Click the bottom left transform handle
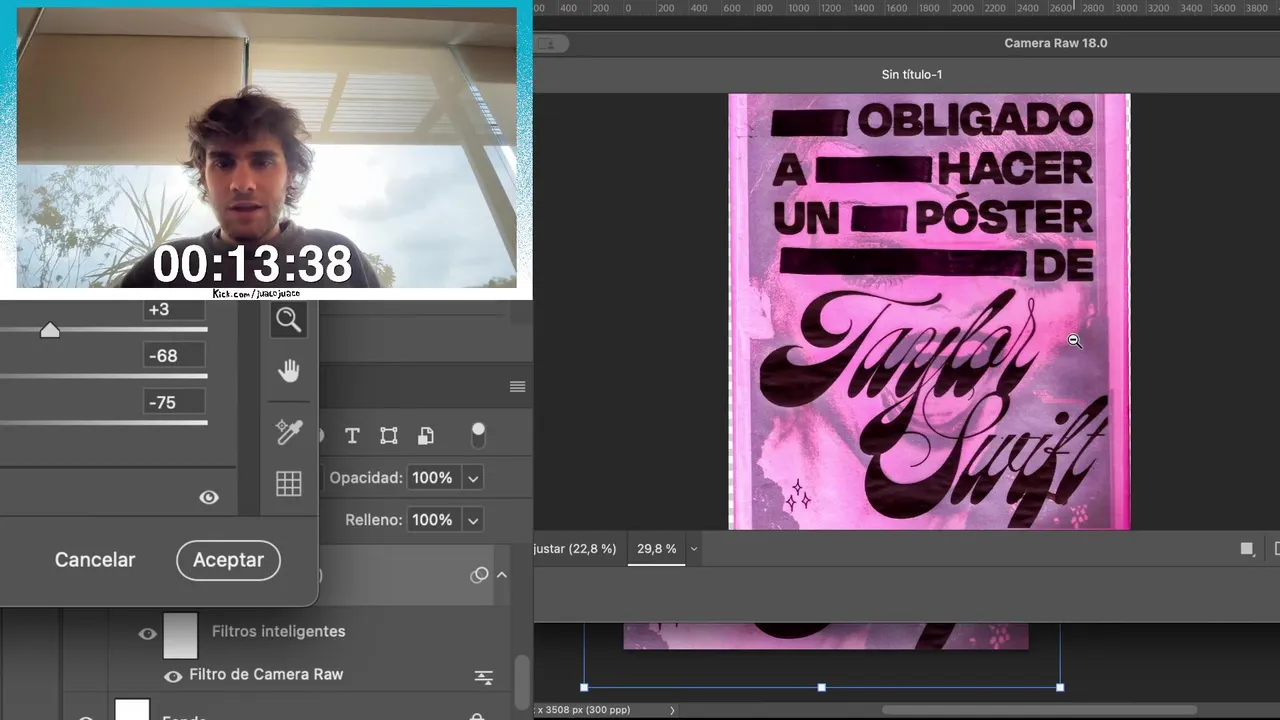 click(584, 687)
